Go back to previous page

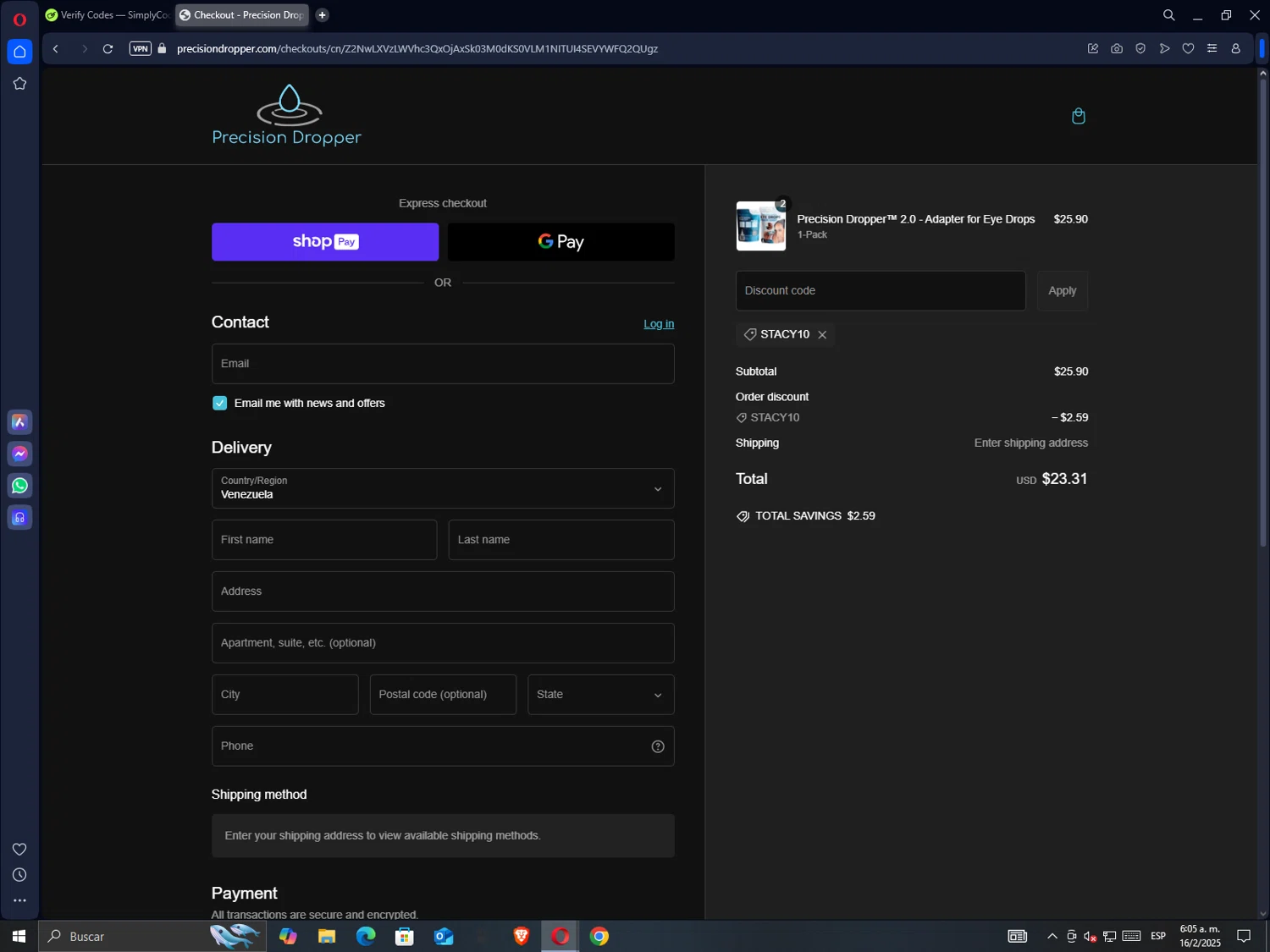56,49
